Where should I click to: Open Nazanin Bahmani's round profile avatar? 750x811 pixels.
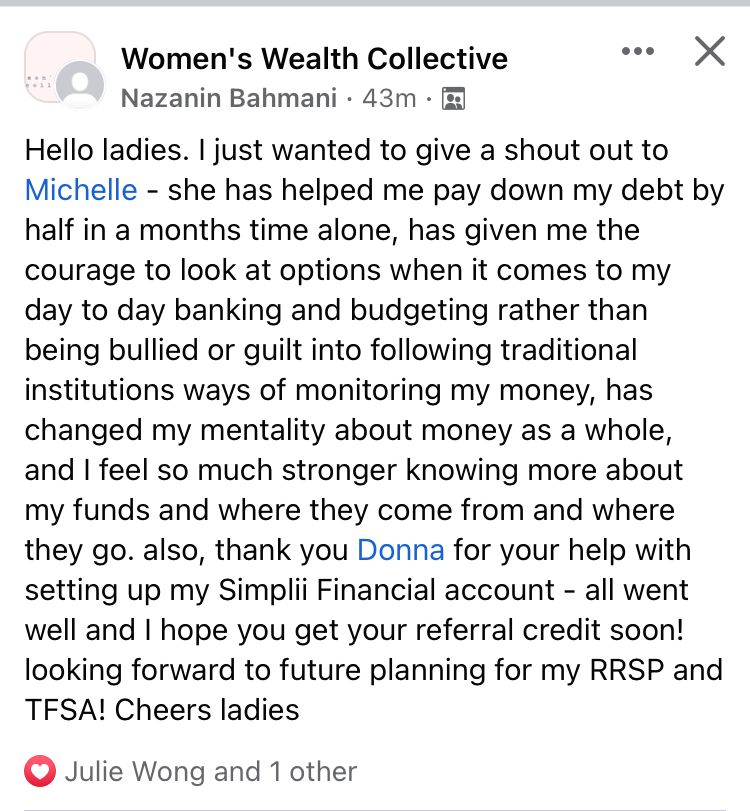(80, 86)
